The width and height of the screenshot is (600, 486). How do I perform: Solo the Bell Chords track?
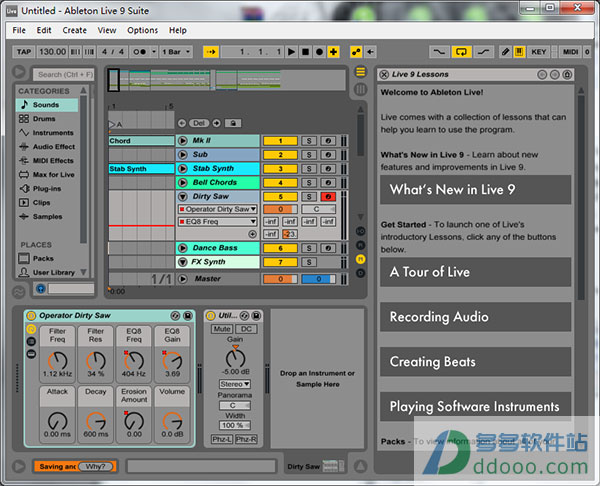pos(309,183)
